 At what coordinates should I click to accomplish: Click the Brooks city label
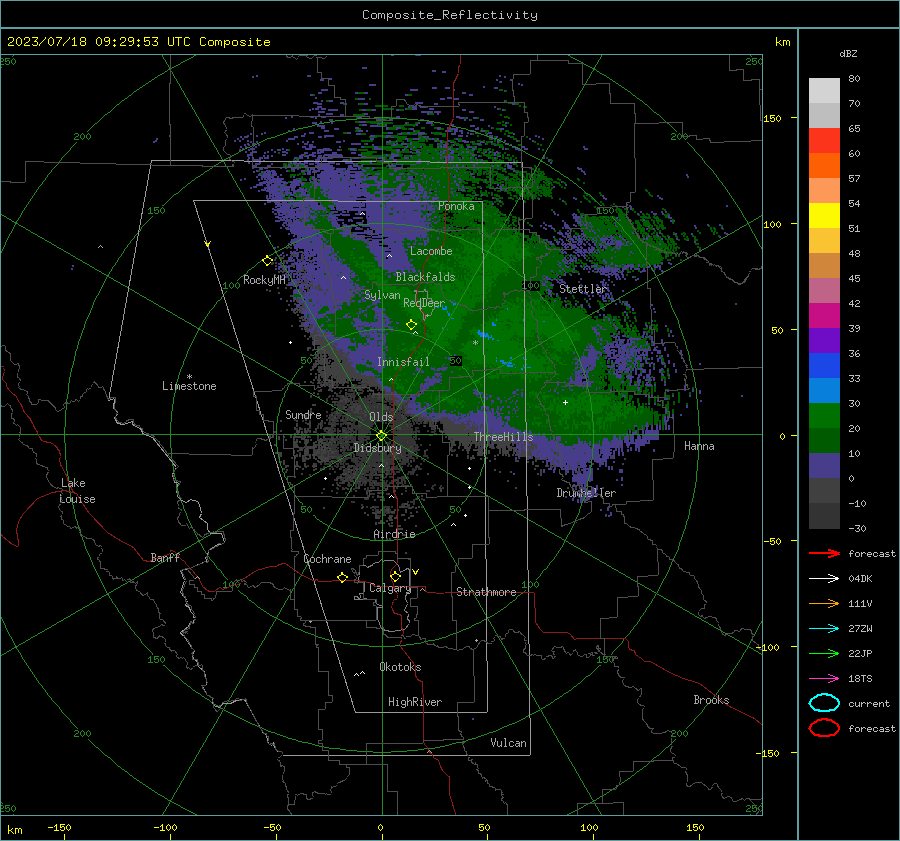point(711,700)
